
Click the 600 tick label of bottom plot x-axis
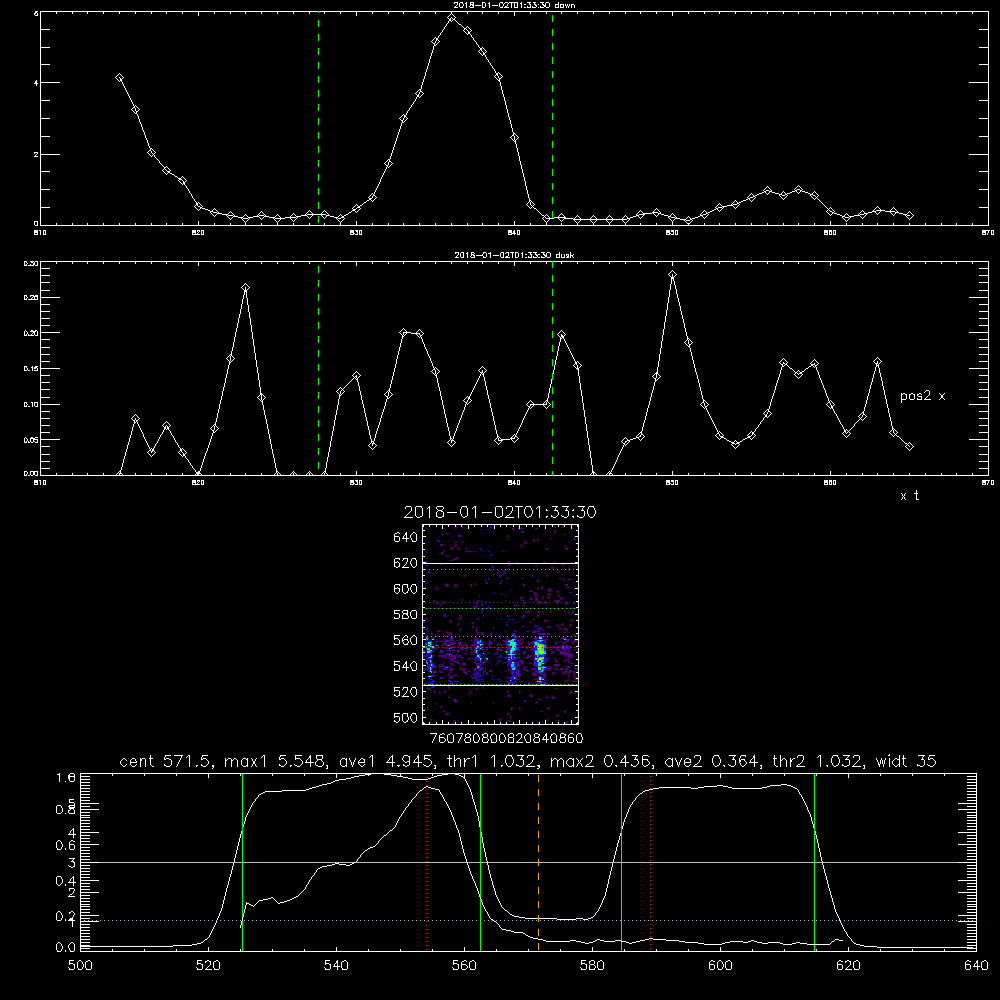click(720, 966)
